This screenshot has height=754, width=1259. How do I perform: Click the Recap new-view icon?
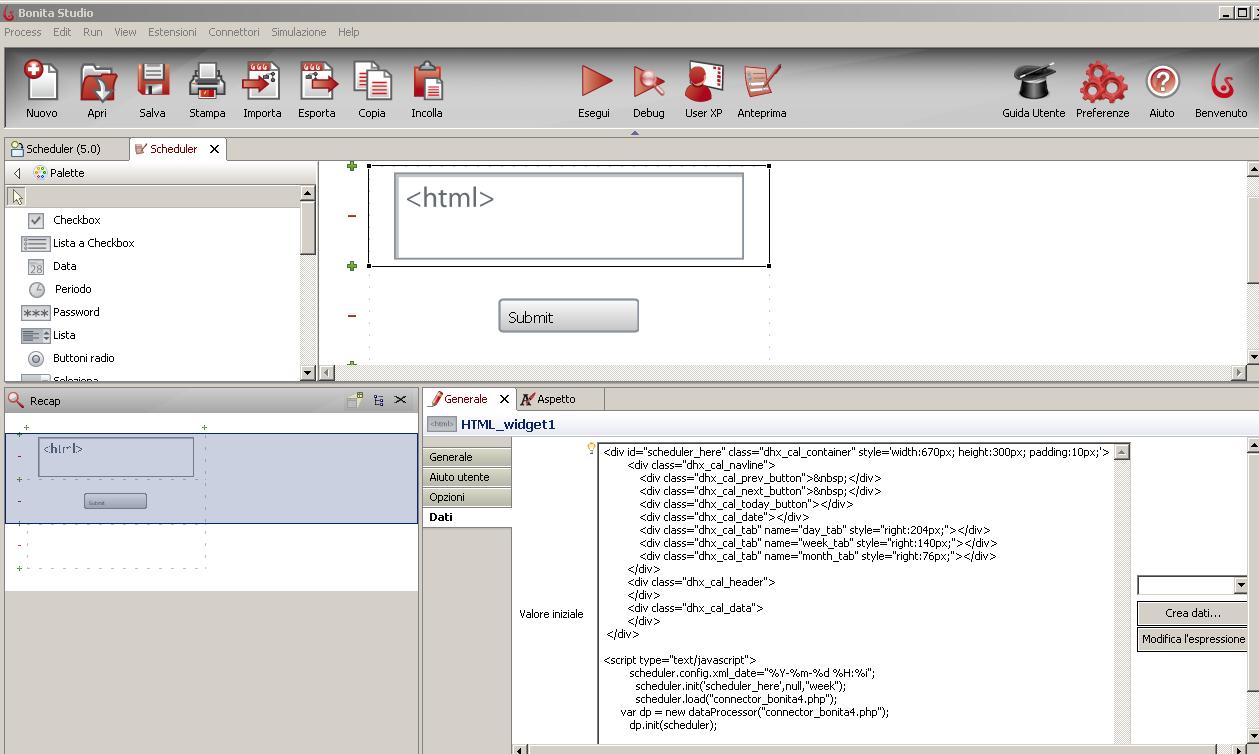click(355, 400)
